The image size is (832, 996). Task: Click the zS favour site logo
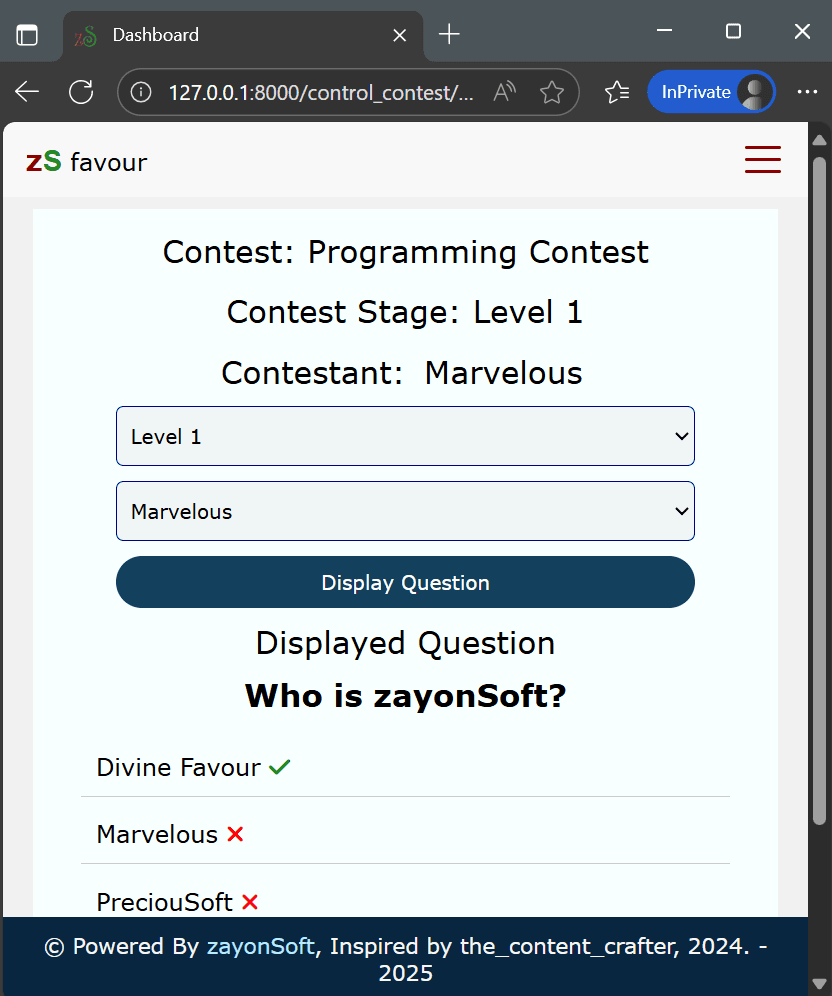87,162
